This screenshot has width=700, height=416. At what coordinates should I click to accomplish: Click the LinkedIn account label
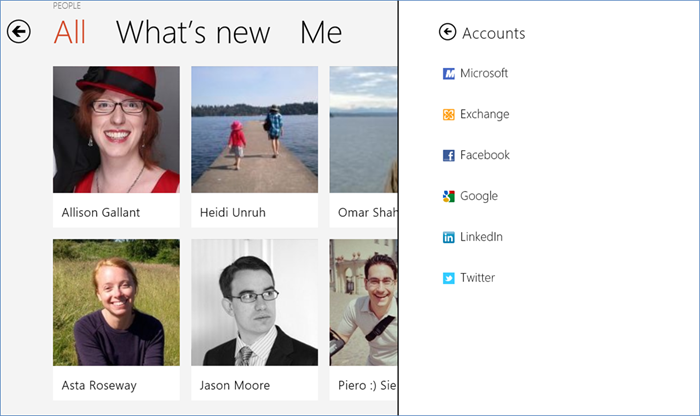pos(481,237)
